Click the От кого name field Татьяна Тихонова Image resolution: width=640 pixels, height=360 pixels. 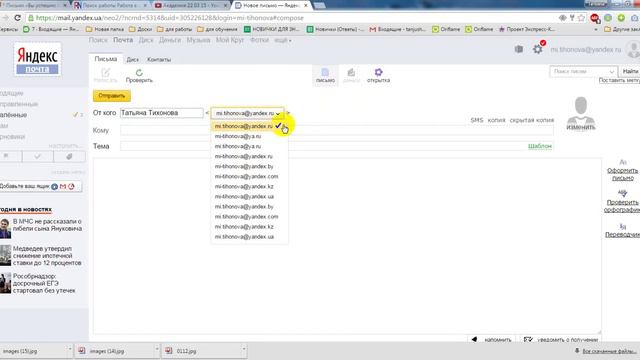coord(162,113)
